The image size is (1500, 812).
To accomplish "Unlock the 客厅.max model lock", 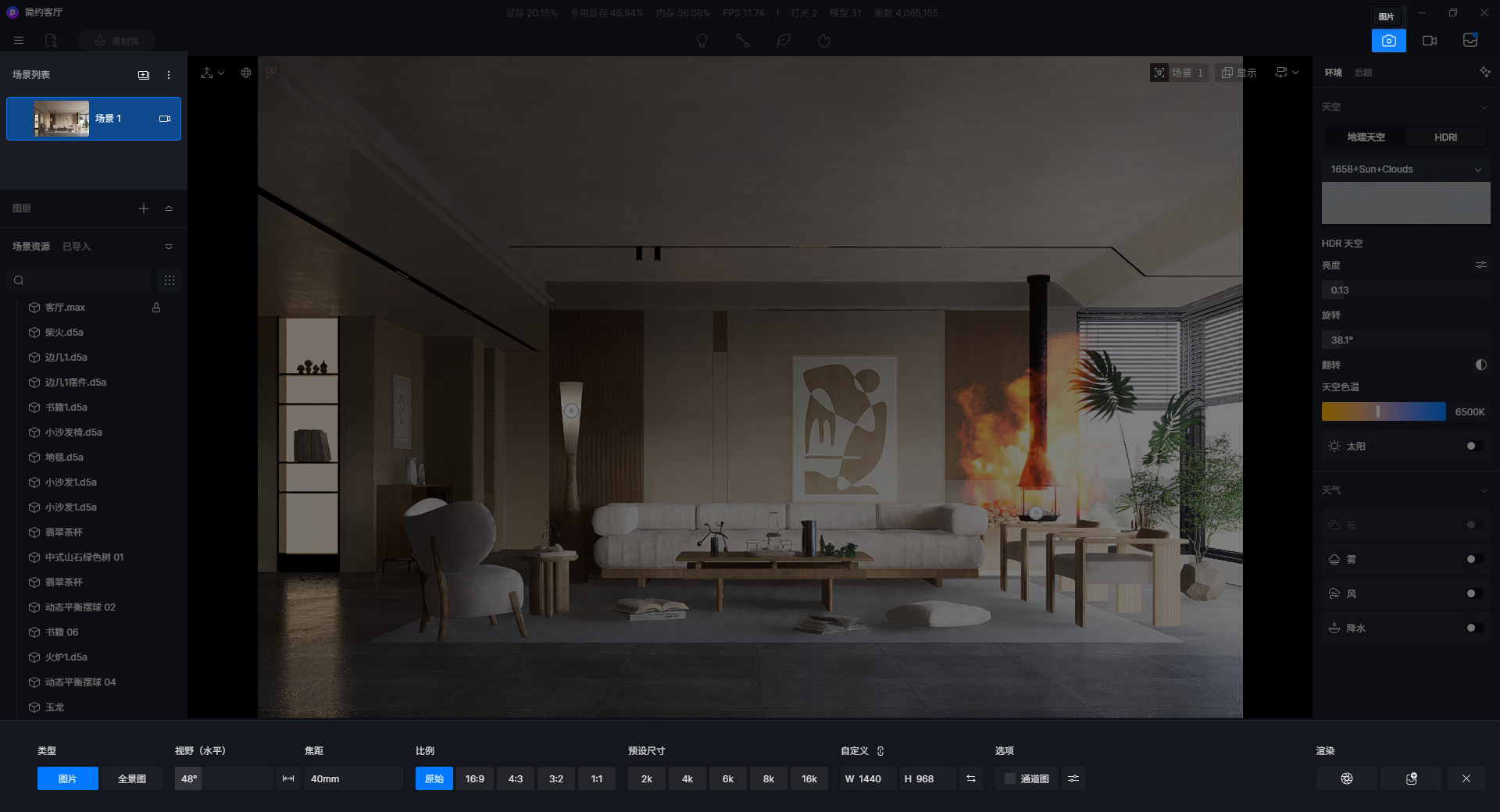I will pos(156,308).
